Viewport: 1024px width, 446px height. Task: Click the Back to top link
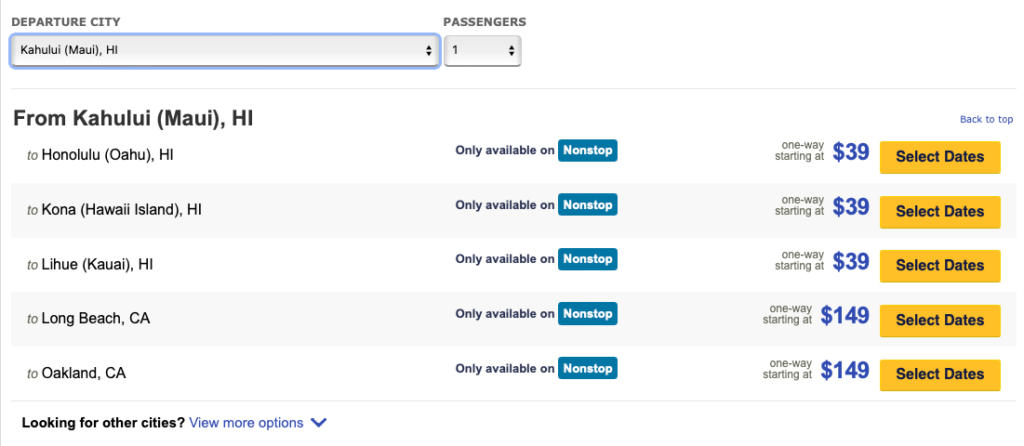[x=986, y=119]
